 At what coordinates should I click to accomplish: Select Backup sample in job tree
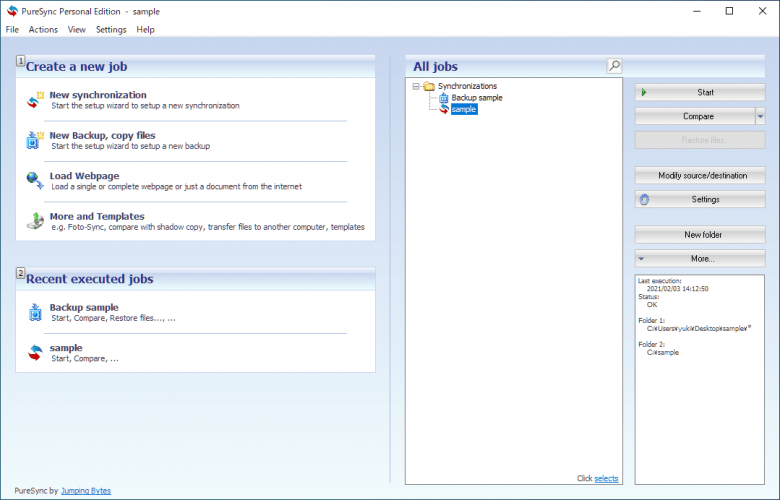(x=477, y=98)
